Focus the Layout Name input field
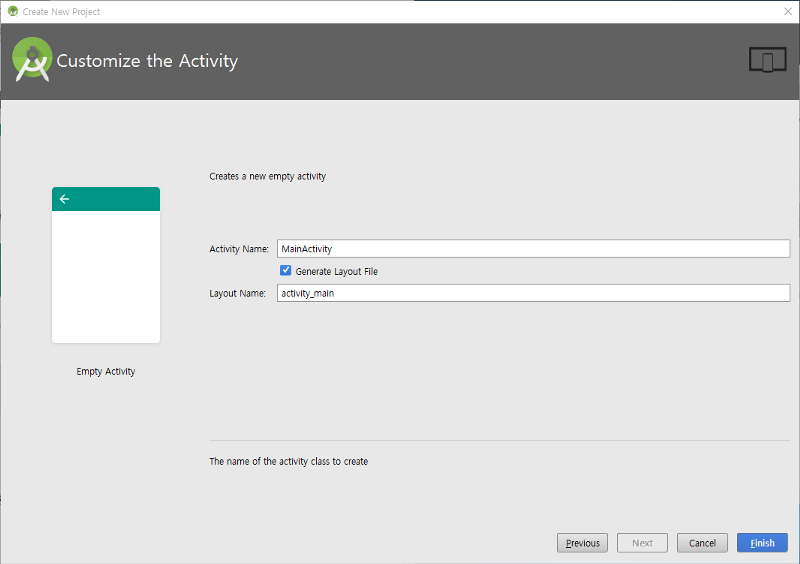The image size is (800, 564). (533, 293)
